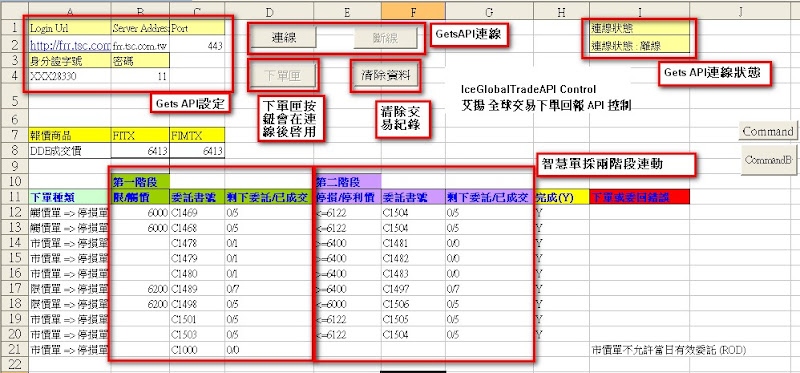Click the CommandB button
The height and width of the screenshot is (373, 800).
click(x=768, y=160)
